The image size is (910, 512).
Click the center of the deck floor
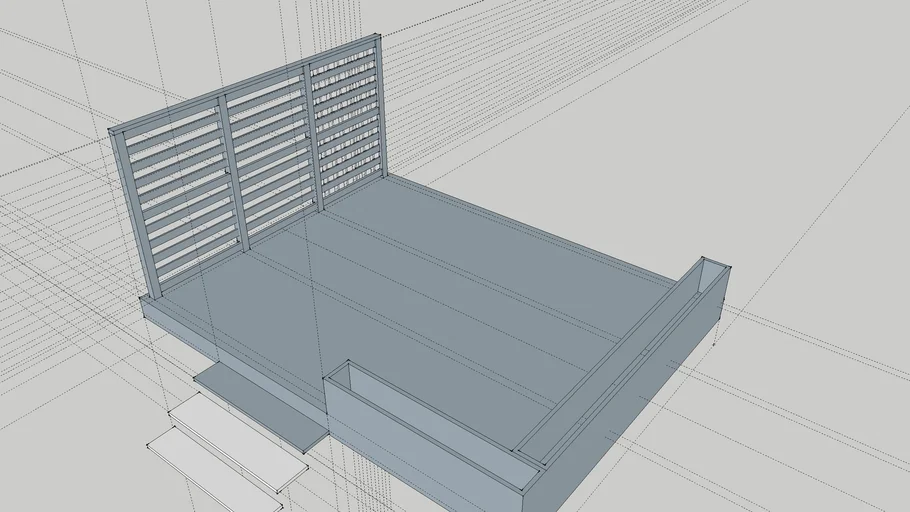(x=420, y=290)
